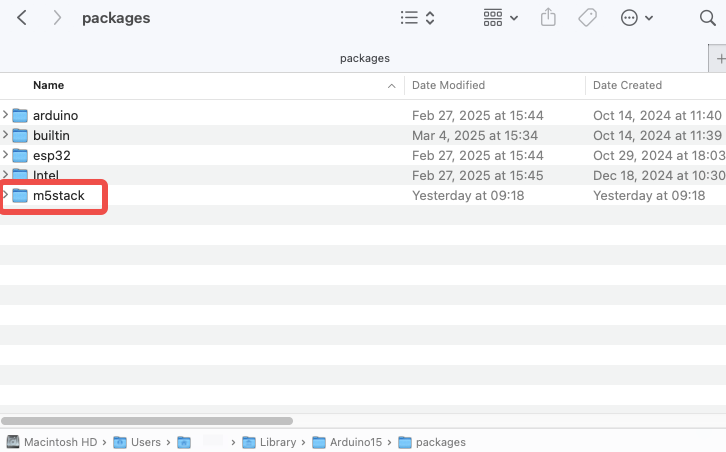Click the Tags icon in toolbar
The height and width of the screenshot is (452, 726).
tap(587, 18)
